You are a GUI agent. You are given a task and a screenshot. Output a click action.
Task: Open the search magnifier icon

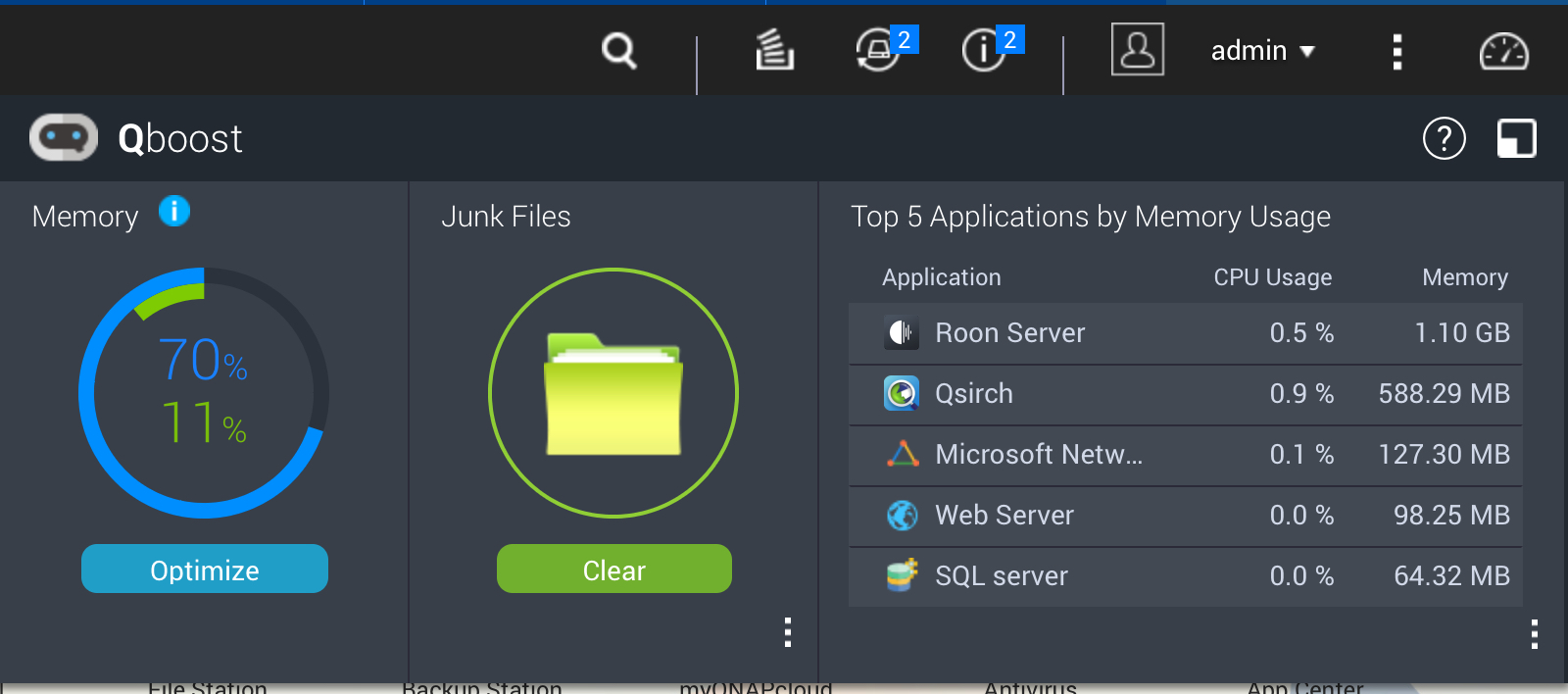618,51
